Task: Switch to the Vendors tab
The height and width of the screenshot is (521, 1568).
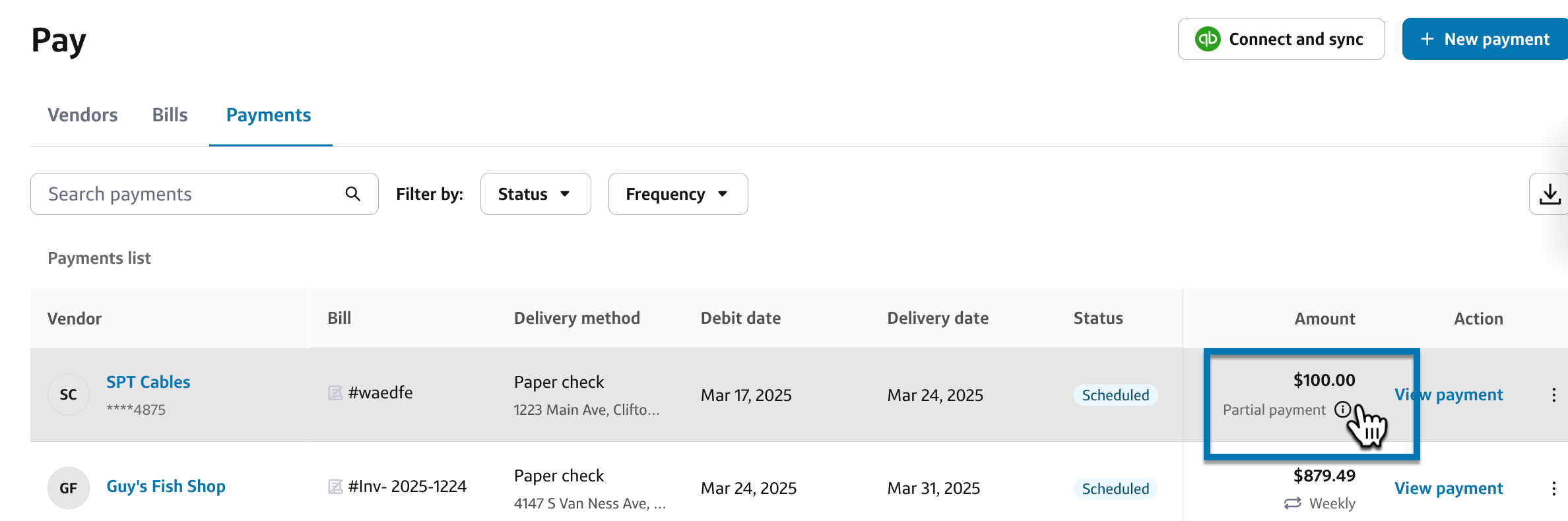Action: tap(82, 115)
